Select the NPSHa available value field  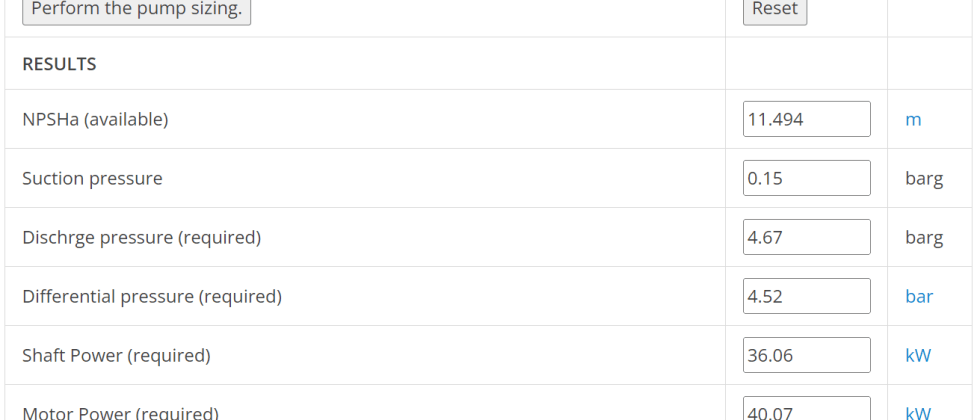point(806,119)
